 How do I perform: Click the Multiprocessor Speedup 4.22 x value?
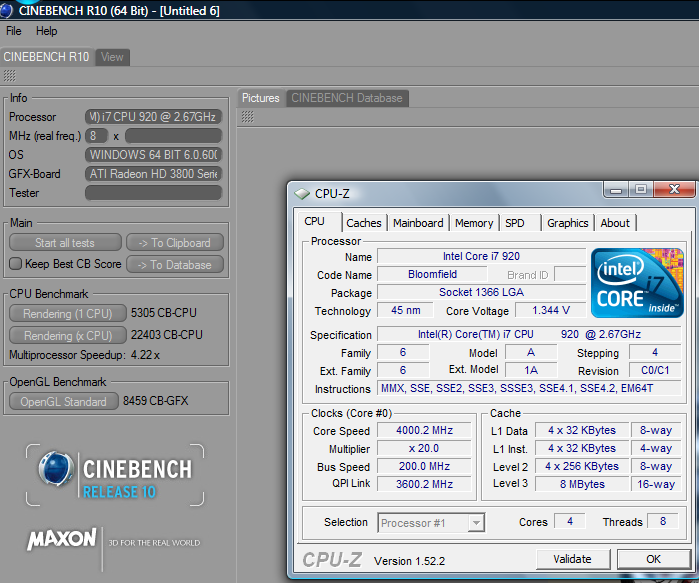(x=145, y=355)
